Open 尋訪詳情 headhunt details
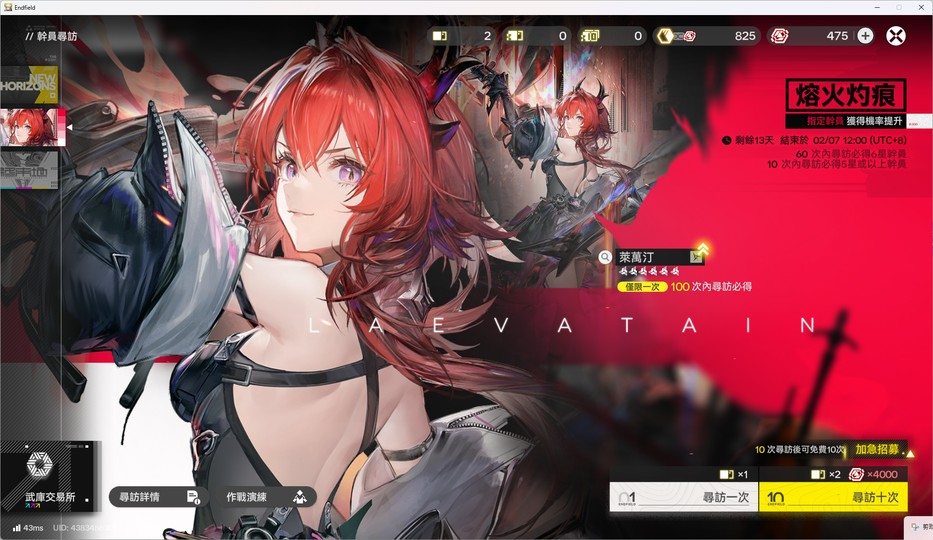The width and height of the screenshot is (933, 540). pos(156,497)
